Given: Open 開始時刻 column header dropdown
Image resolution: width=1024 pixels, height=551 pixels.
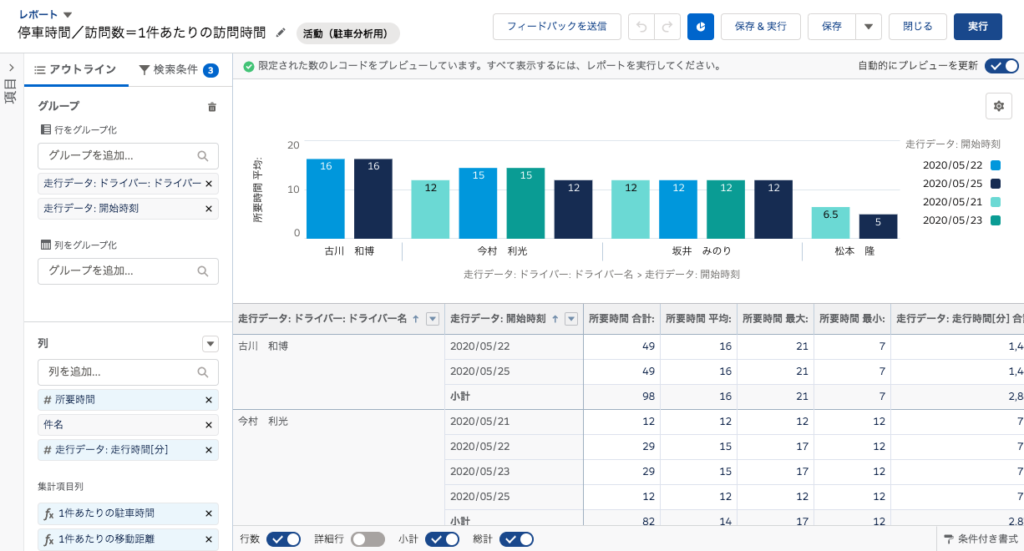Looking at the screenshot, I should [571, 319].
